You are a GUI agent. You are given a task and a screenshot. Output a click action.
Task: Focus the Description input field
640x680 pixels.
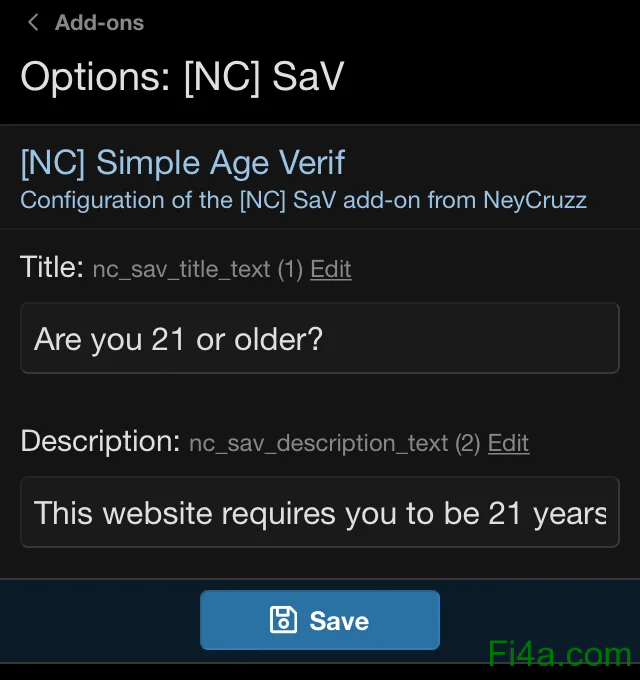(320, 513)
